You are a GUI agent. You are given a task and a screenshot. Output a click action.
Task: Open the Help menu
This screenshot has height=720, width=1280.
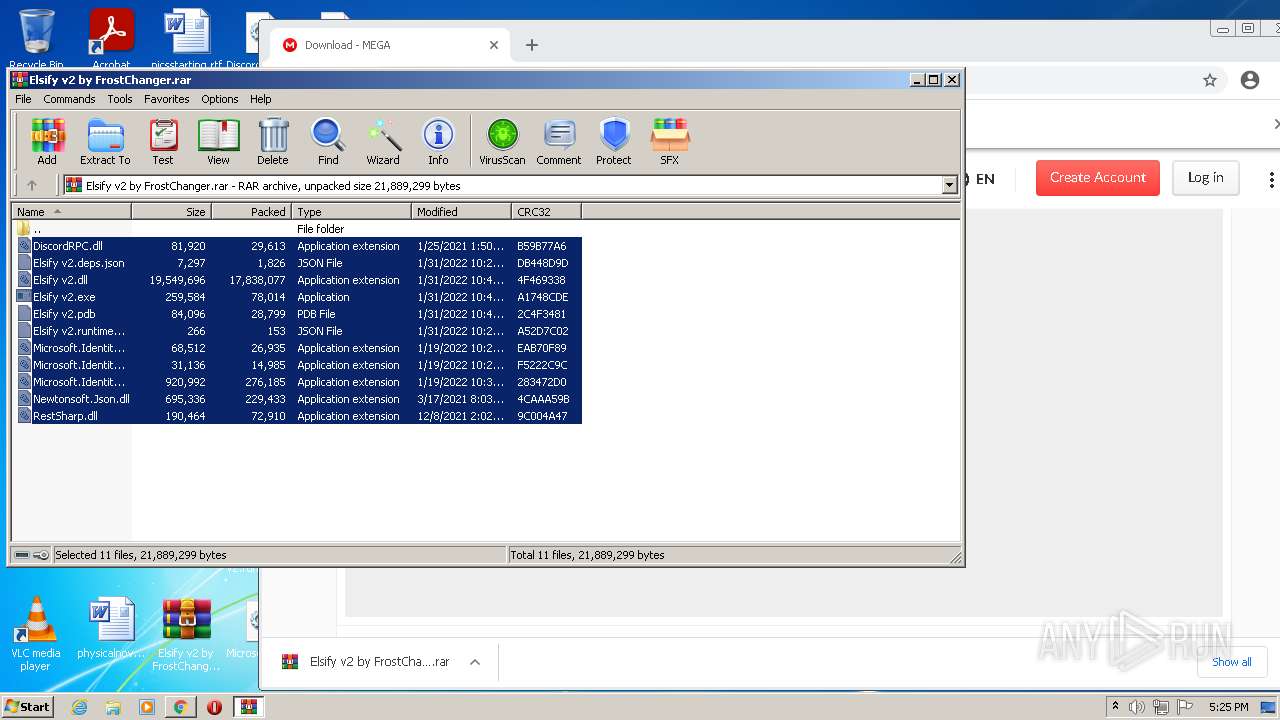(261, 99)
